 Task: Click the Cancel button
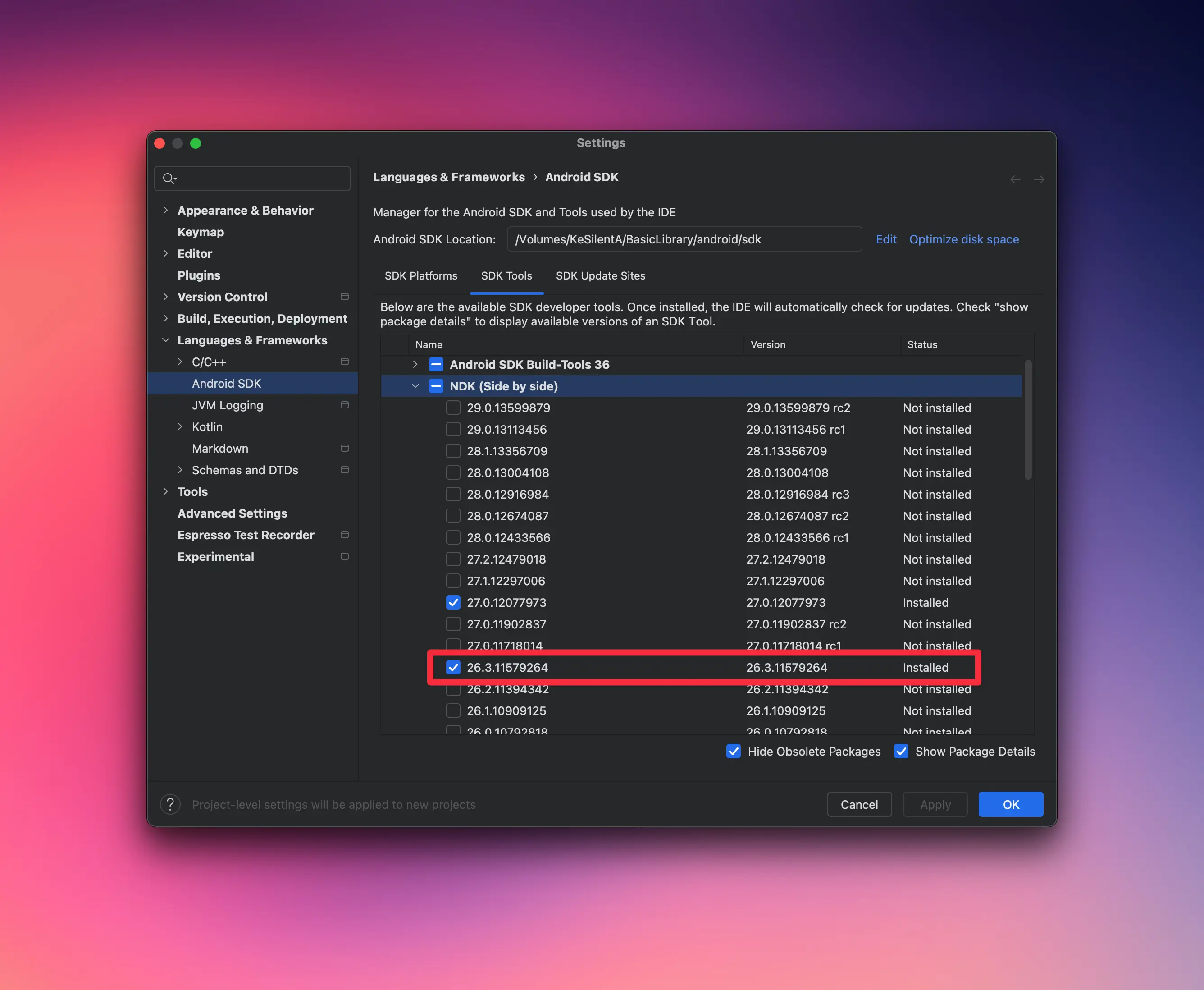click(x=859, y=804)
